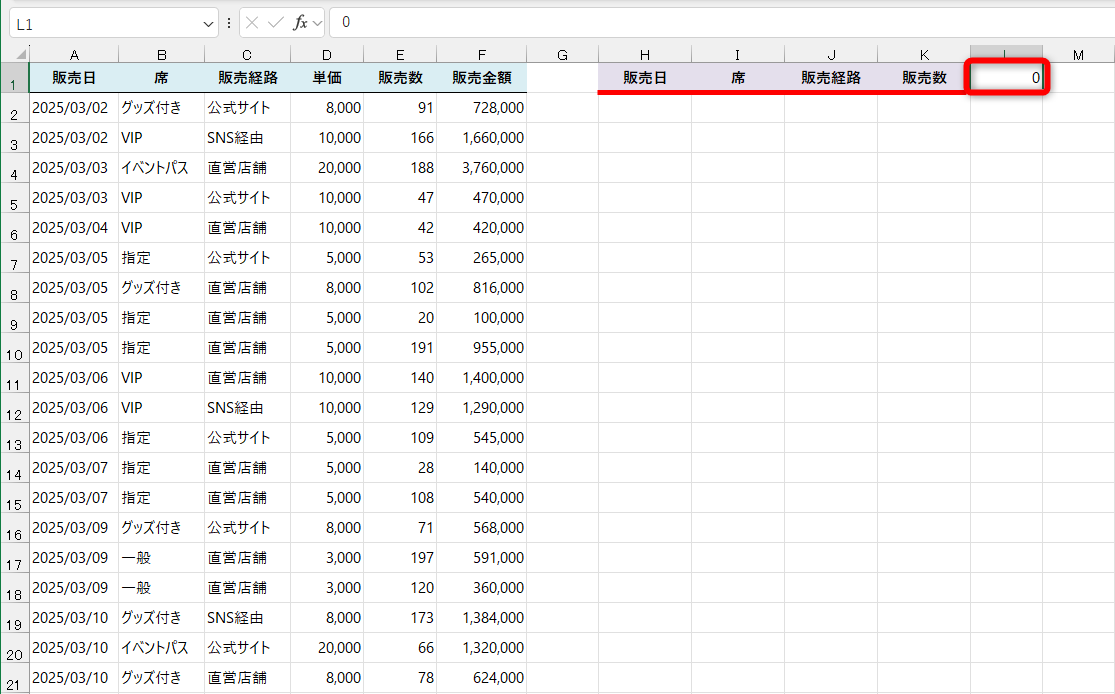Select the date cell 2025/03/02 in A2
1115x694 pixels.
click(x=73, y=106)
